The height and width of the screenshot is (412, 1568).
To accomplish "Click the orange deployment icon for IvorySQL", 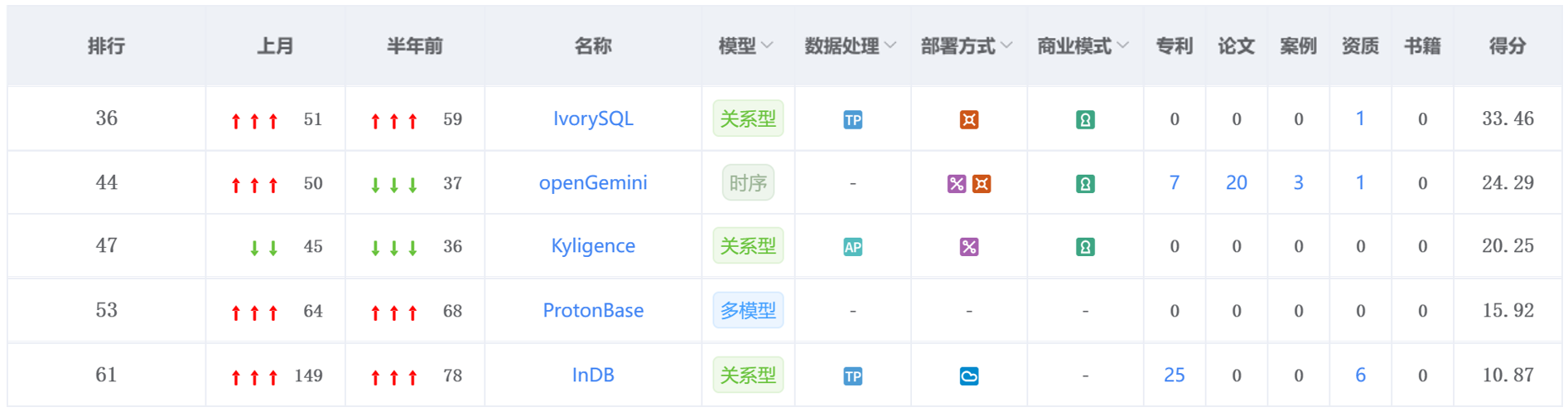I will 968,120.
